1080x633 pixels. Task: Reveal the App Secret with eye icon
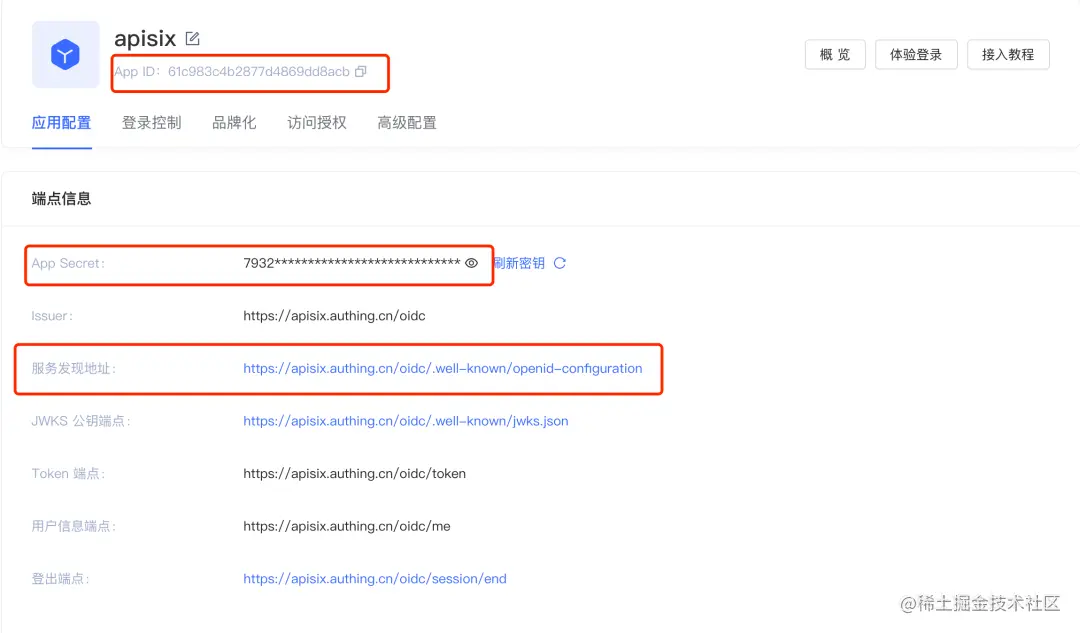pyautogui.click(x=471, y=263)
